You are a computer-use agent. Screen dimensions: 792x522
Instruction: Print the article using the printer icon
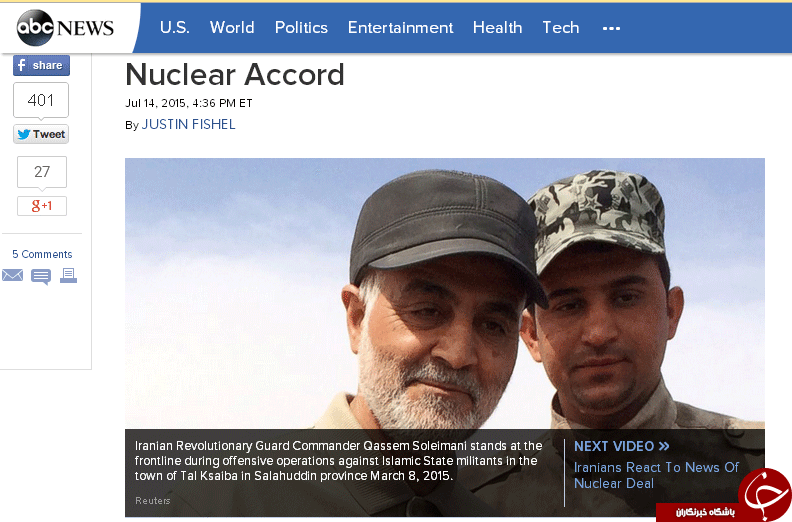coord(68,276)
